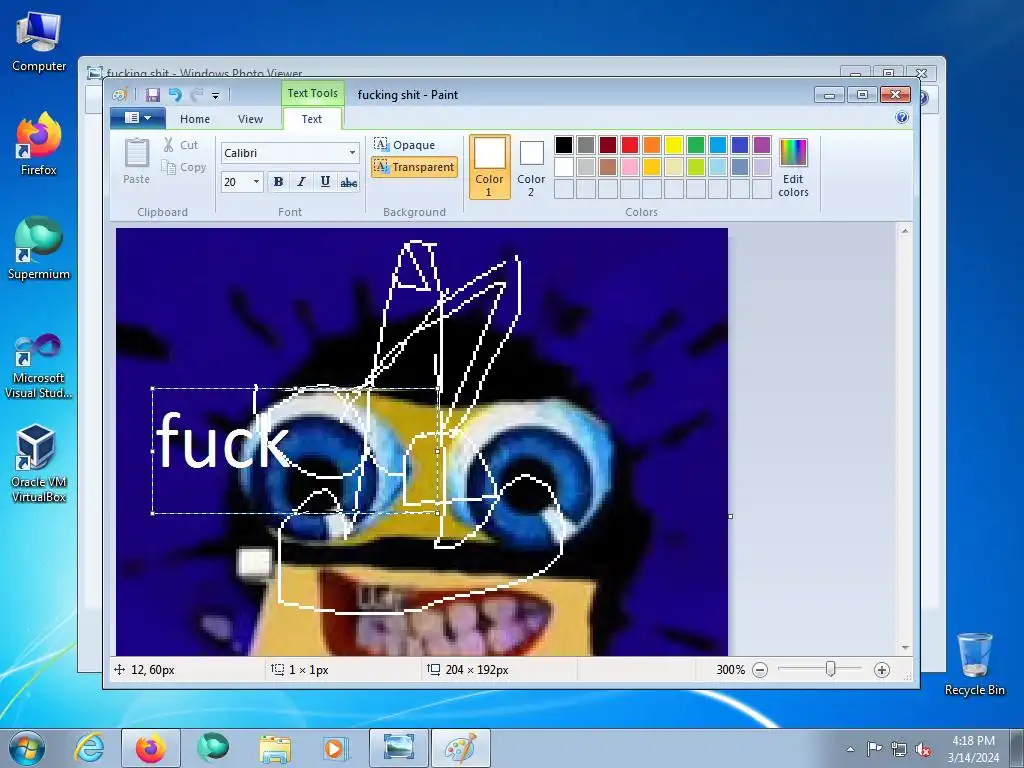Click the Cut scissors button
1024x768 pixels.
[x=181, y=145]
